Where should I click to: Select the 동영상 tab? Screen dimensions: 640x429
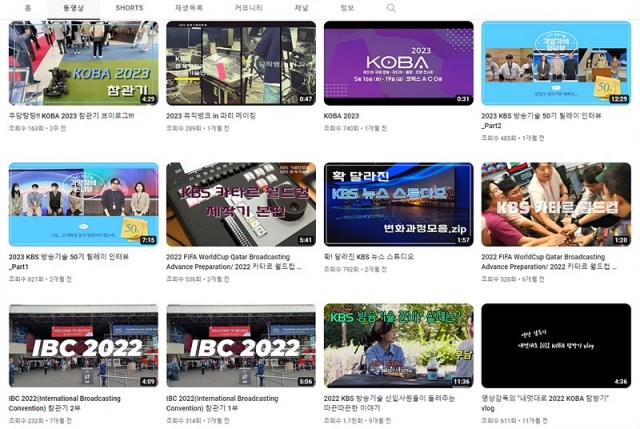click(x=73, y=8)
